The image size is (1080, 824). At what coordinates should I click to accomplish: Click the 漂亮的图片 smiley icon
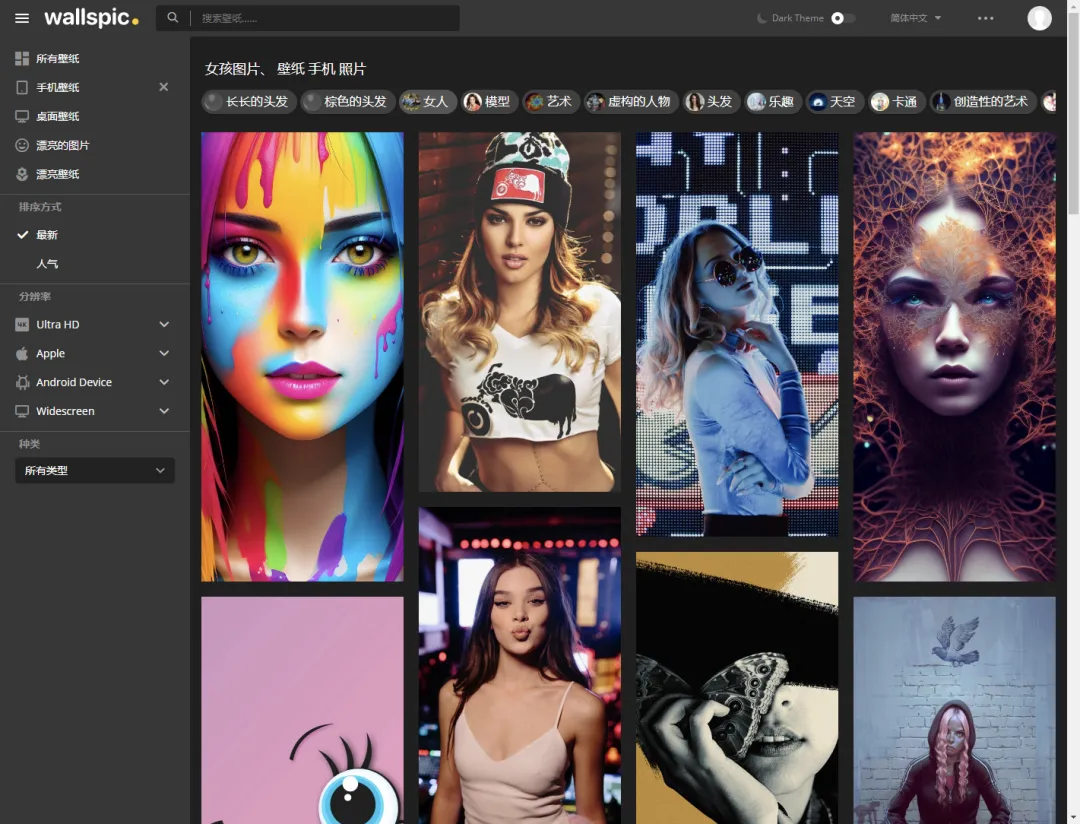[x=22, y=145]
